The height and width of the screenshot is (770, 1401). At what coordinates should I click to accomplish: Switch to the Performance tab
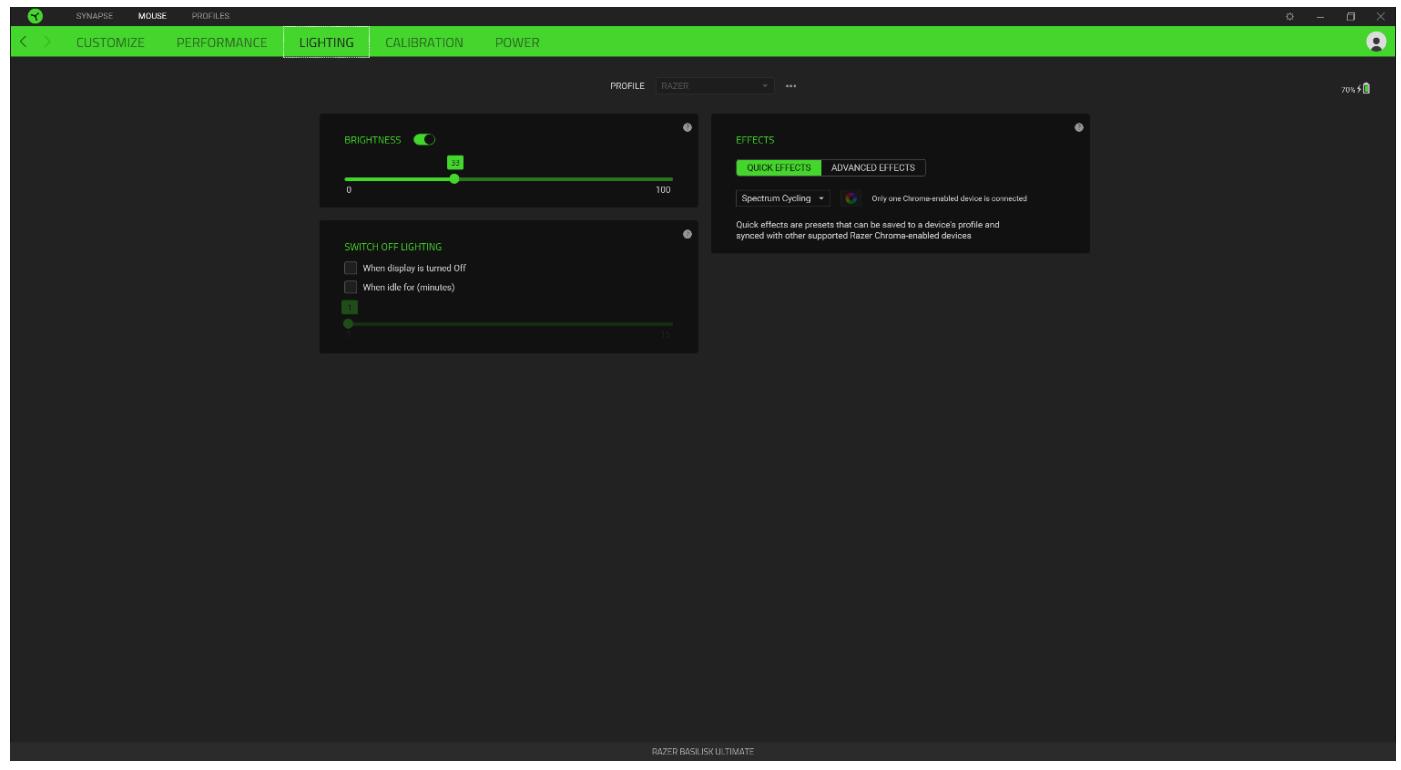(221, 43)
